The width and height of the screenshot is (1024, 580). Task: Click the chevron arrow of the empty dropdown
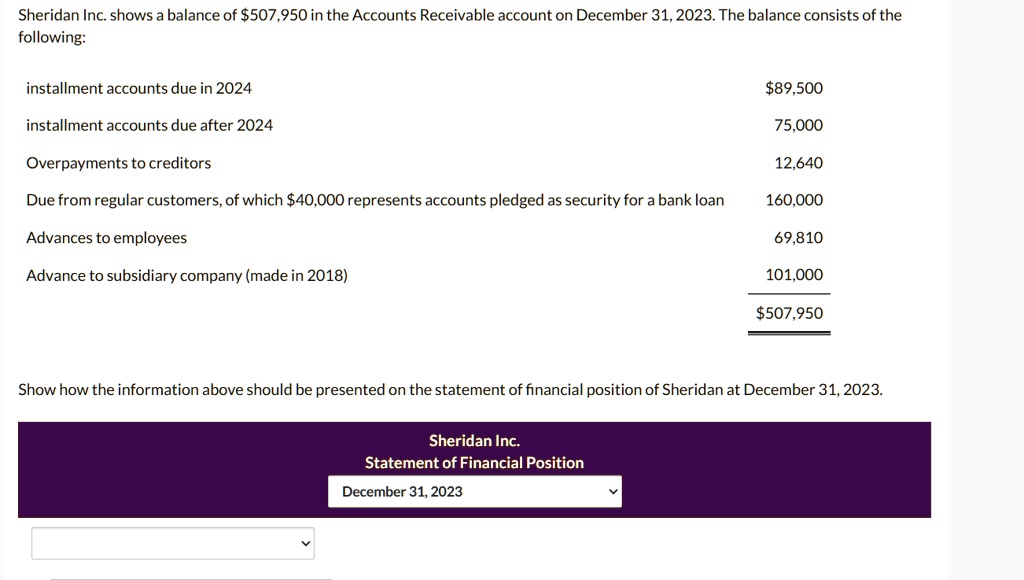click(x=305, y=543)
